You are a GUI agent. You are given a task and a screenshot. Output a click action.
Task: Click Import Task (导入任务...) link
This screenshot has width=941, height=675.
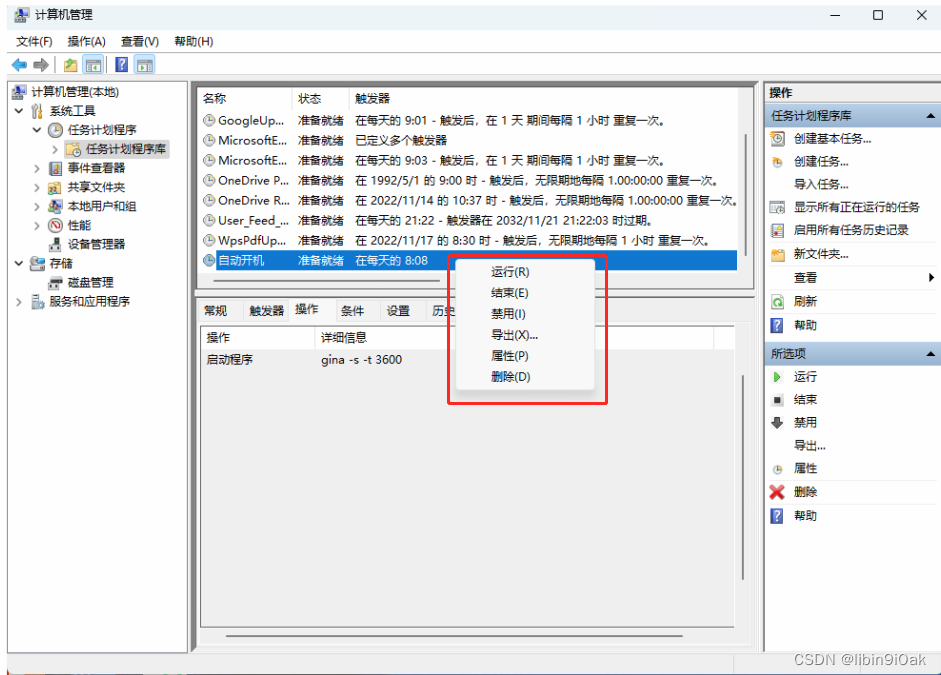821,184
